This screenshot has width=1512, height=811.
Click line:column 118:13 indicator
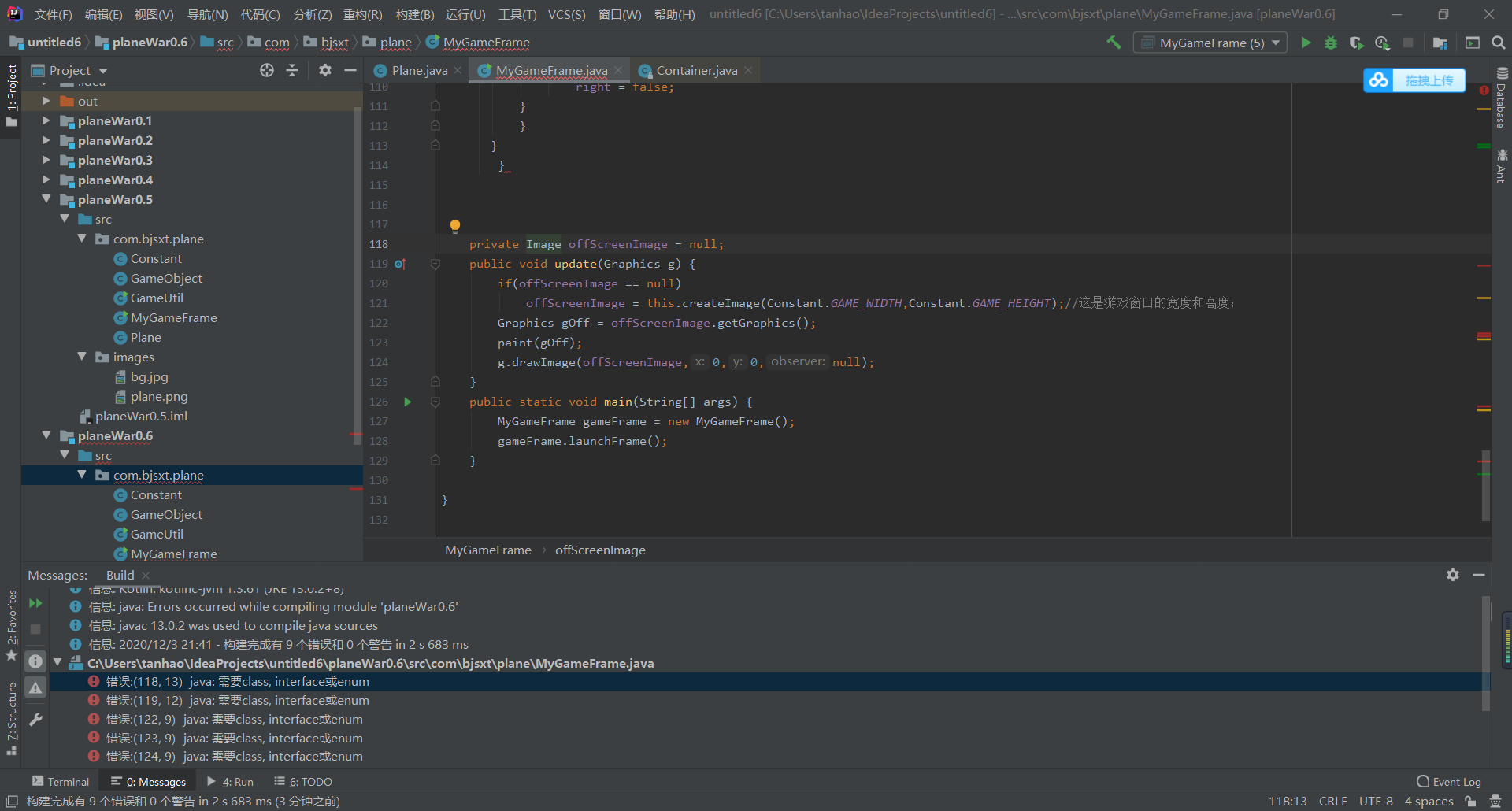[x=1288, y=802]
